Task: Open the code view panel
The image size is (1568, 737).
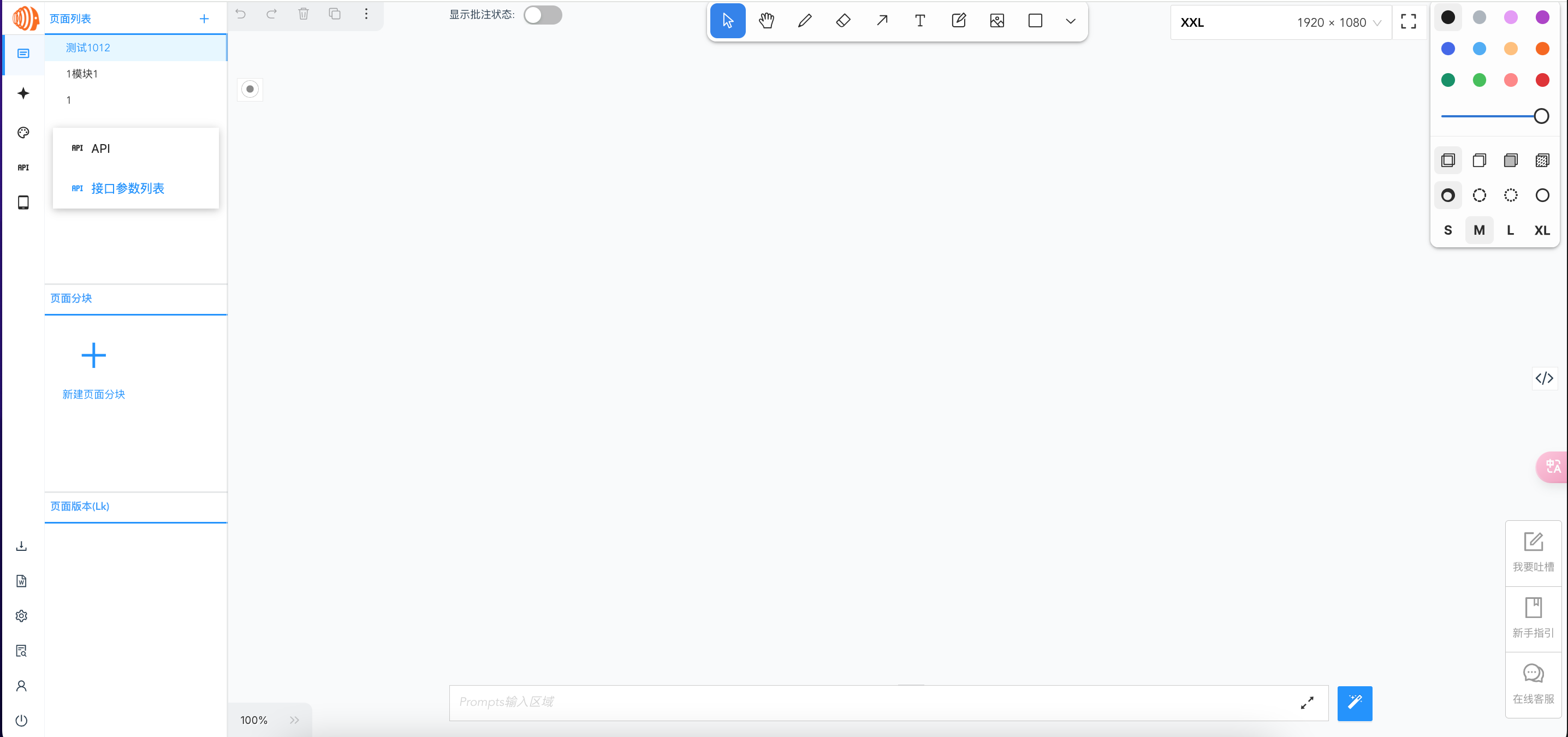Action: coord(1545,378)
